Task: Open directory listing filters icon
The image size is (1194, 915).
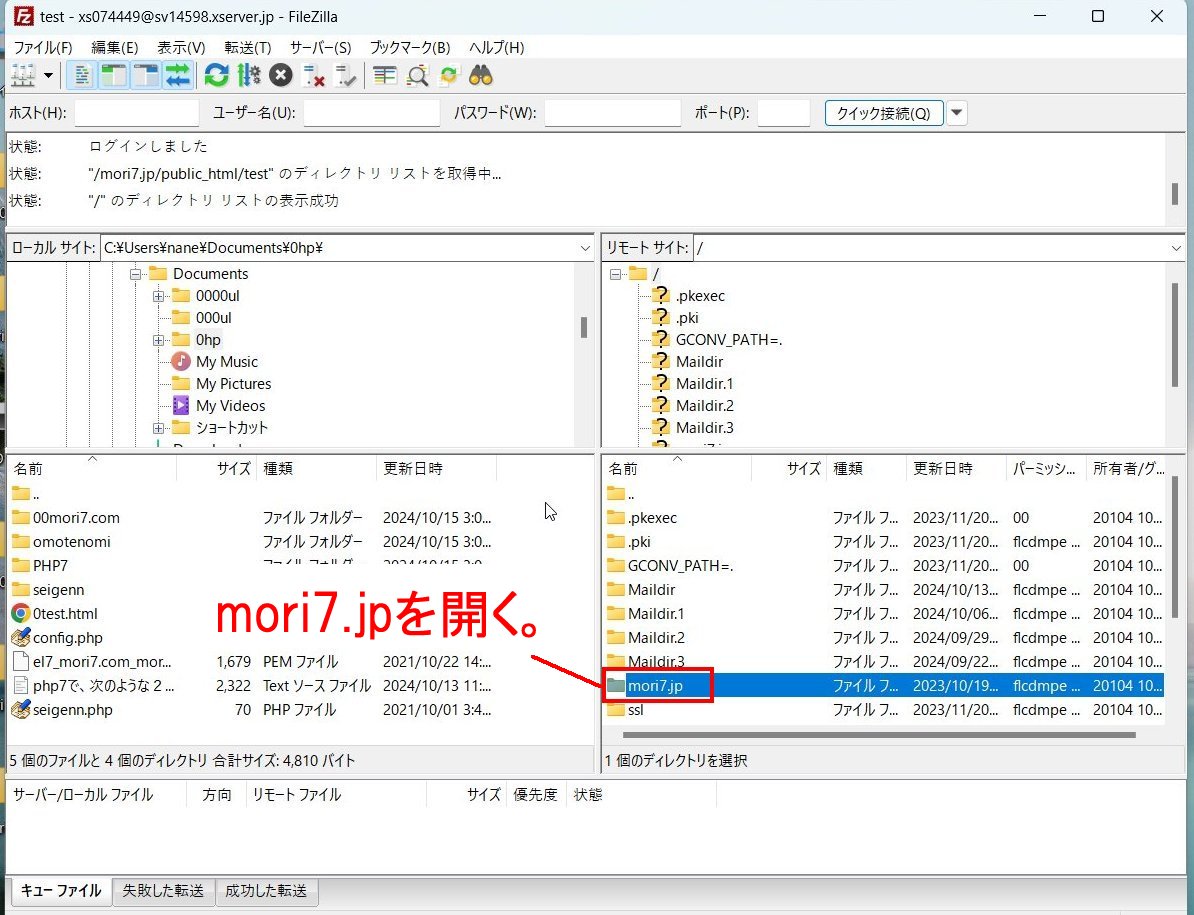Action: [x=385, y=75]
